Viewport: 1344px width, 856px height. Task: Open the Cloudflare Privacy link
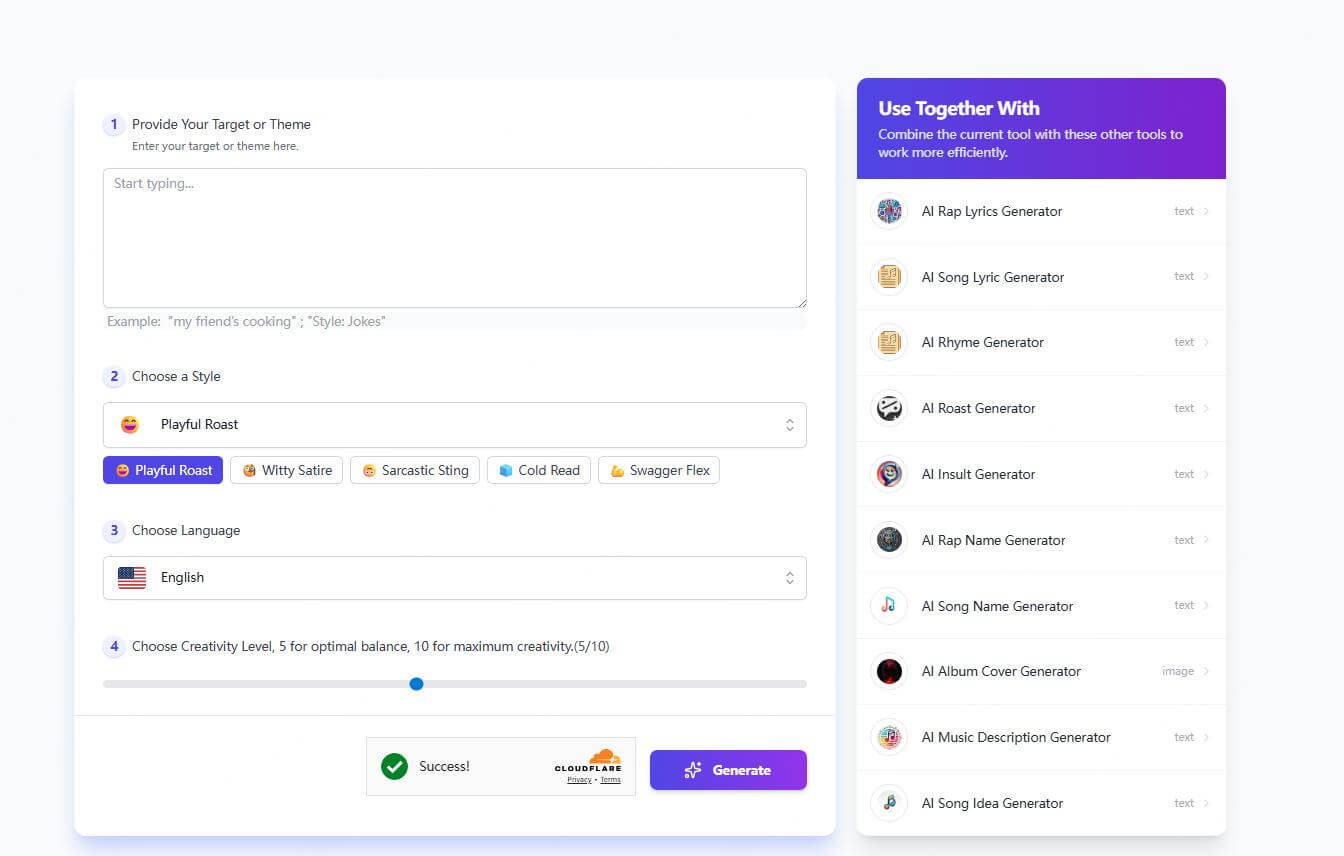(x=579, y=780)
